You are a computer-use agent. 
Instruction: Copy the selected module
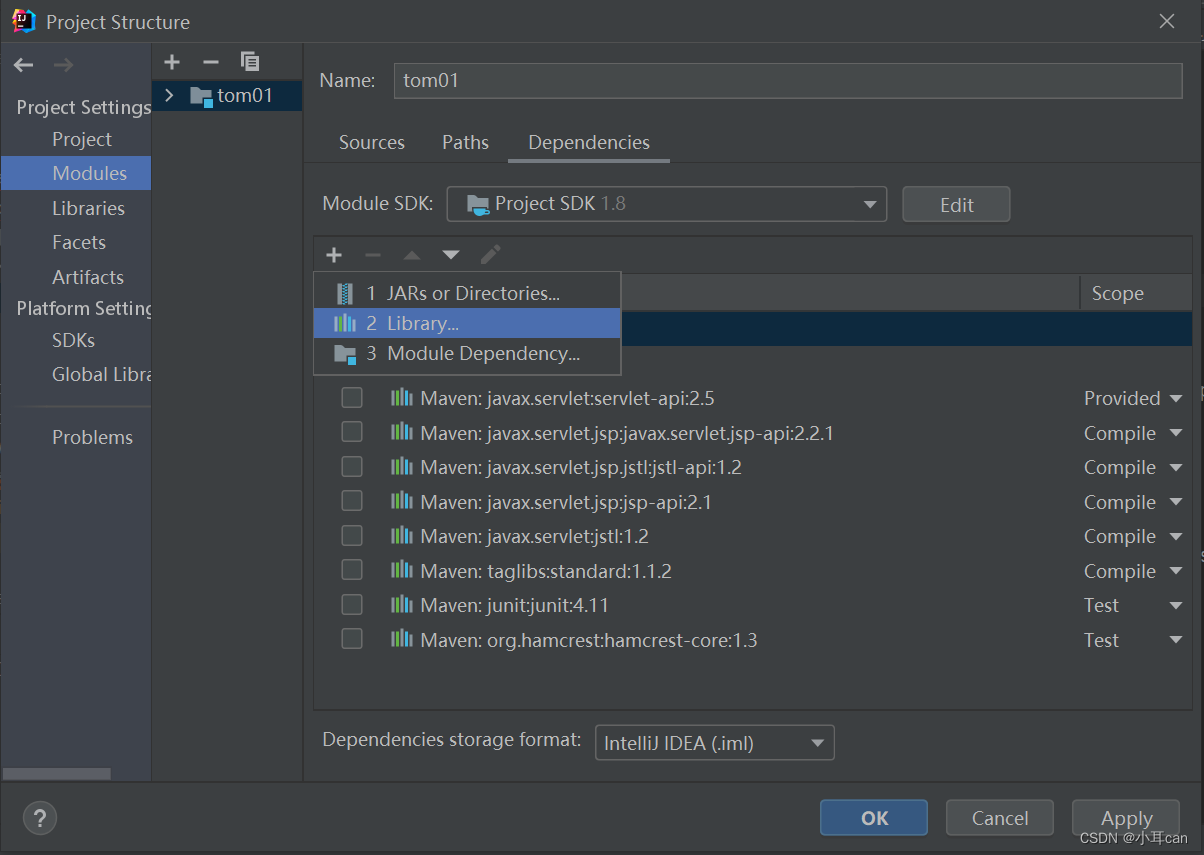click(x=250, y=62)
